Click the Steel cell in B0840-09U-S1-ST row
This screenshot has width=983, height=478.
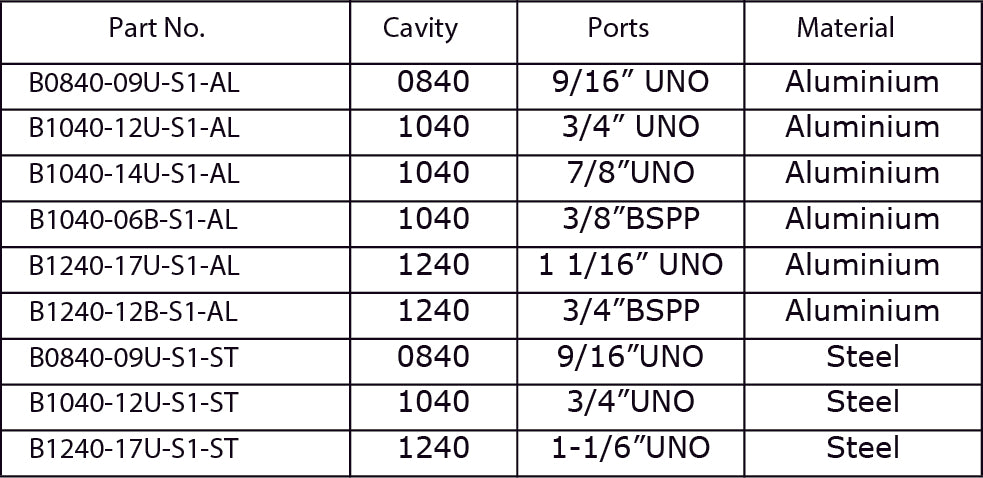(863, 356)
